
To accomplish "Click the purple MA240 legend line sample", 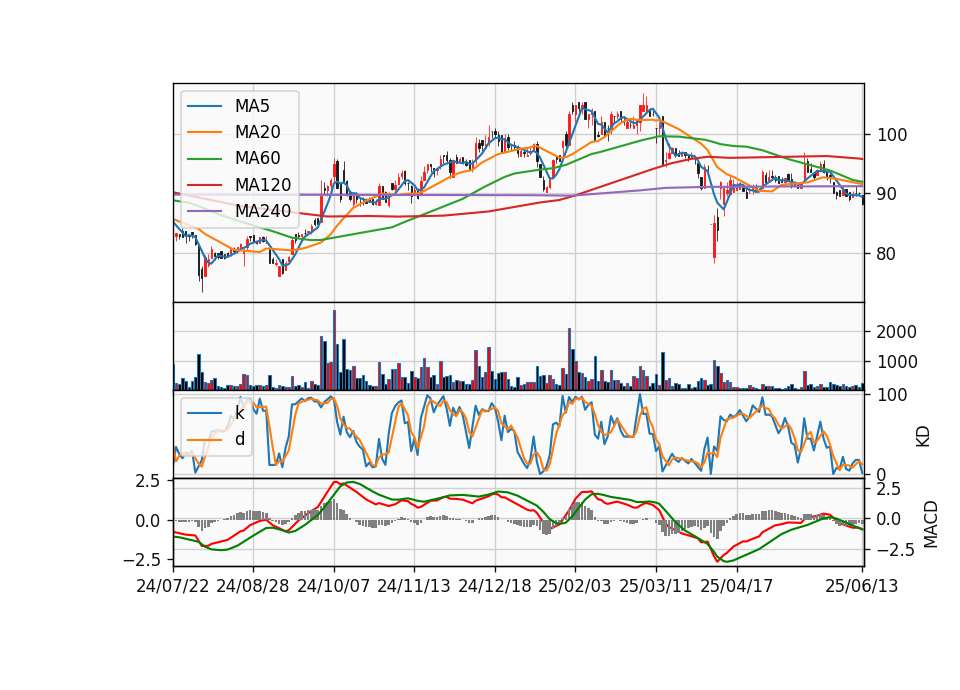I will [204, 211].
